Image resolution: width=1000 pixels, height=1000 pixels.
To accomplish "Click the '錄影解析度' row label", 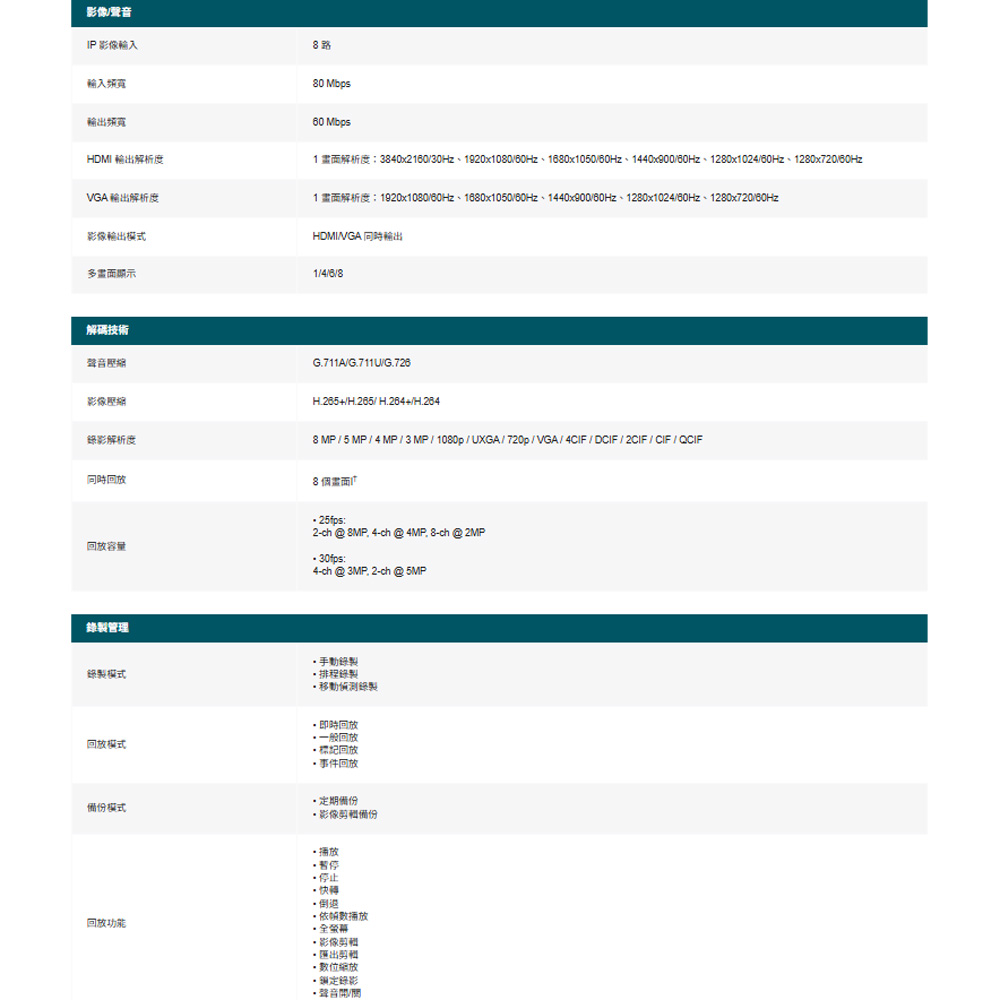I will tap(112, 439).
